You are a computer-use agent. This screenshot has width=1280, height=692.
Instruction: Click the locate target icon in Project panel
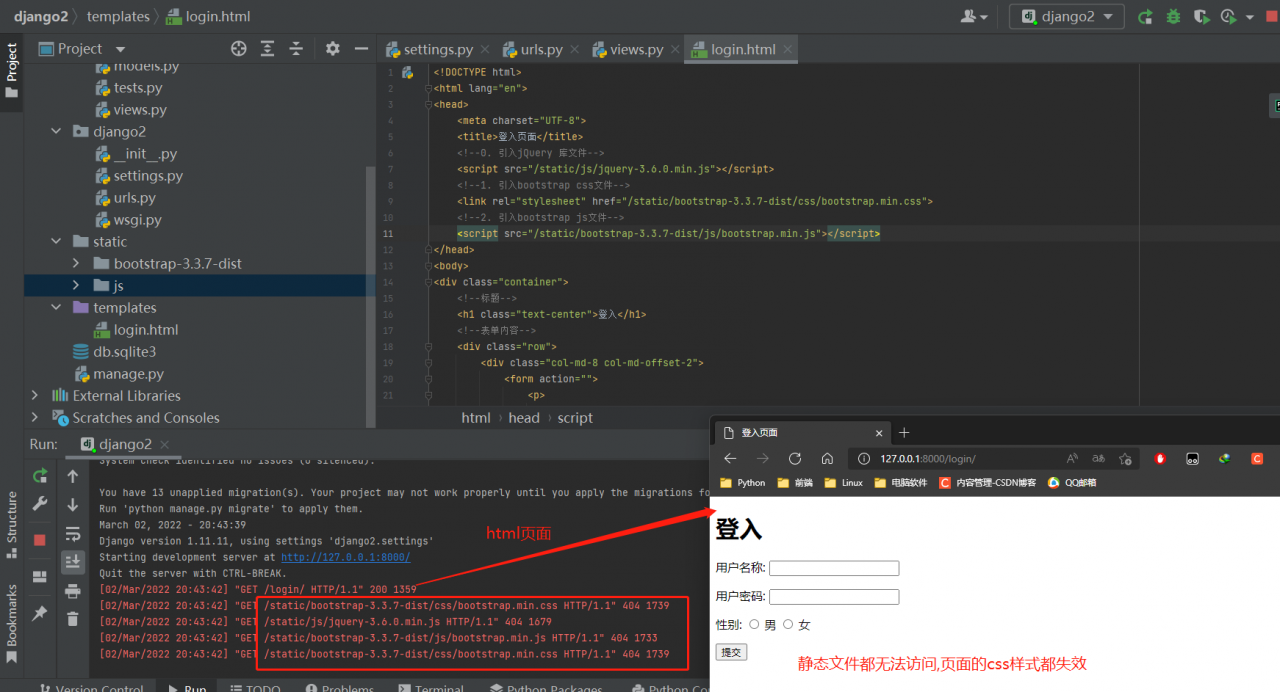pyautogui.click(x=238, y=49)
